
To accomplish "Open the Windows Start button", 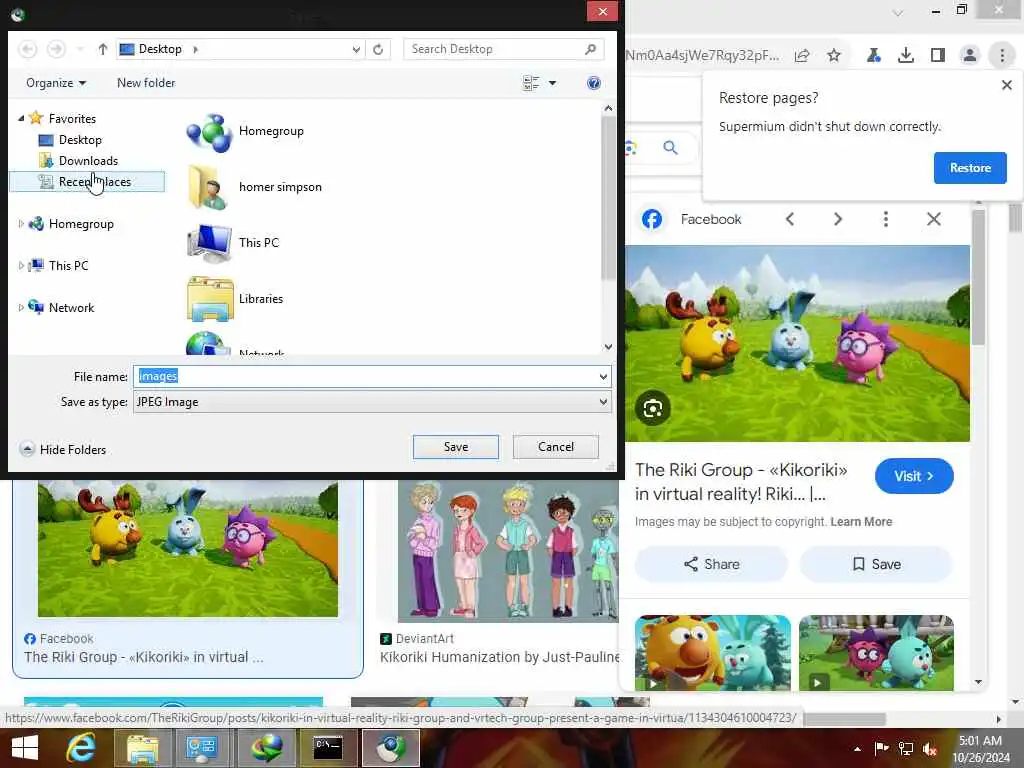I will (25, 748).
